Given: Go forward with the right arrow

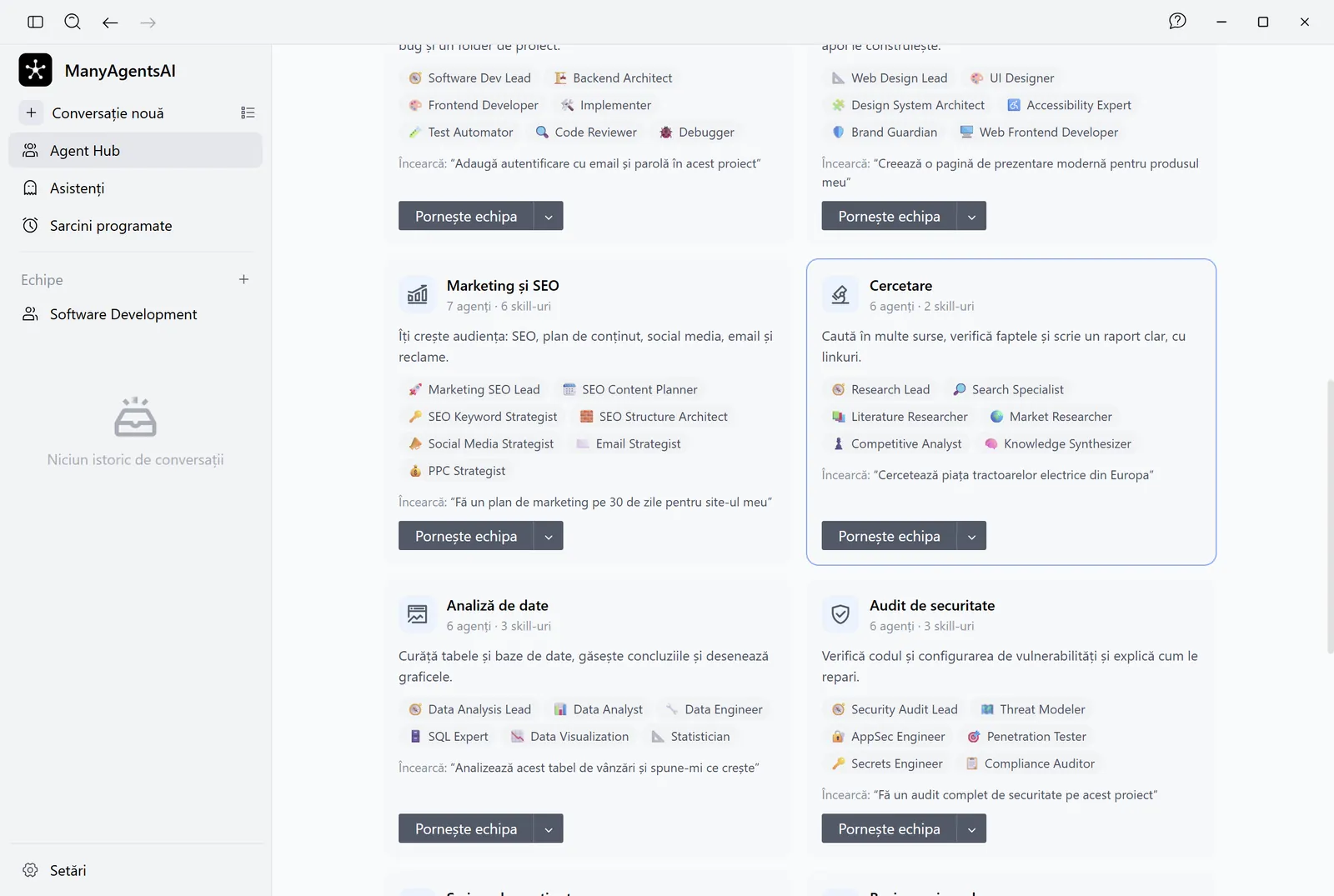Looking at the screenshot, I should click(148, 23).
